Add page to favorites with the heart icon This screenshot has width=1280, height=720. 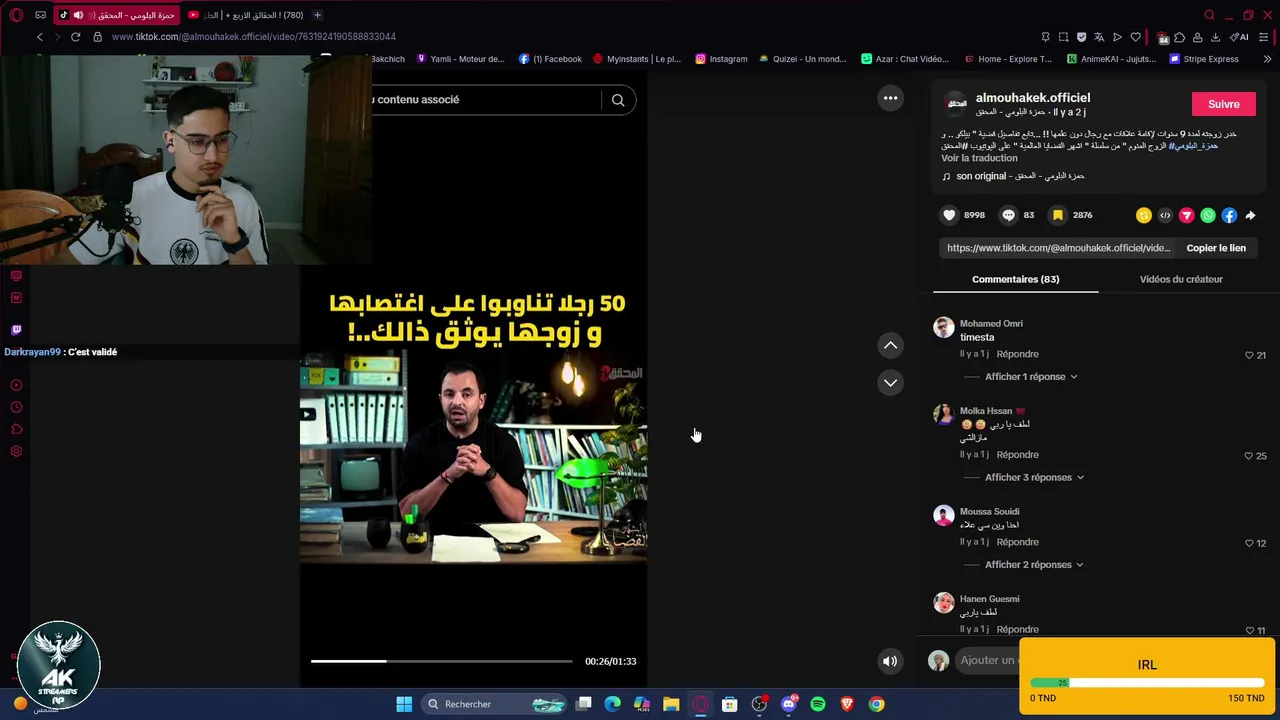click(1135, 37)
